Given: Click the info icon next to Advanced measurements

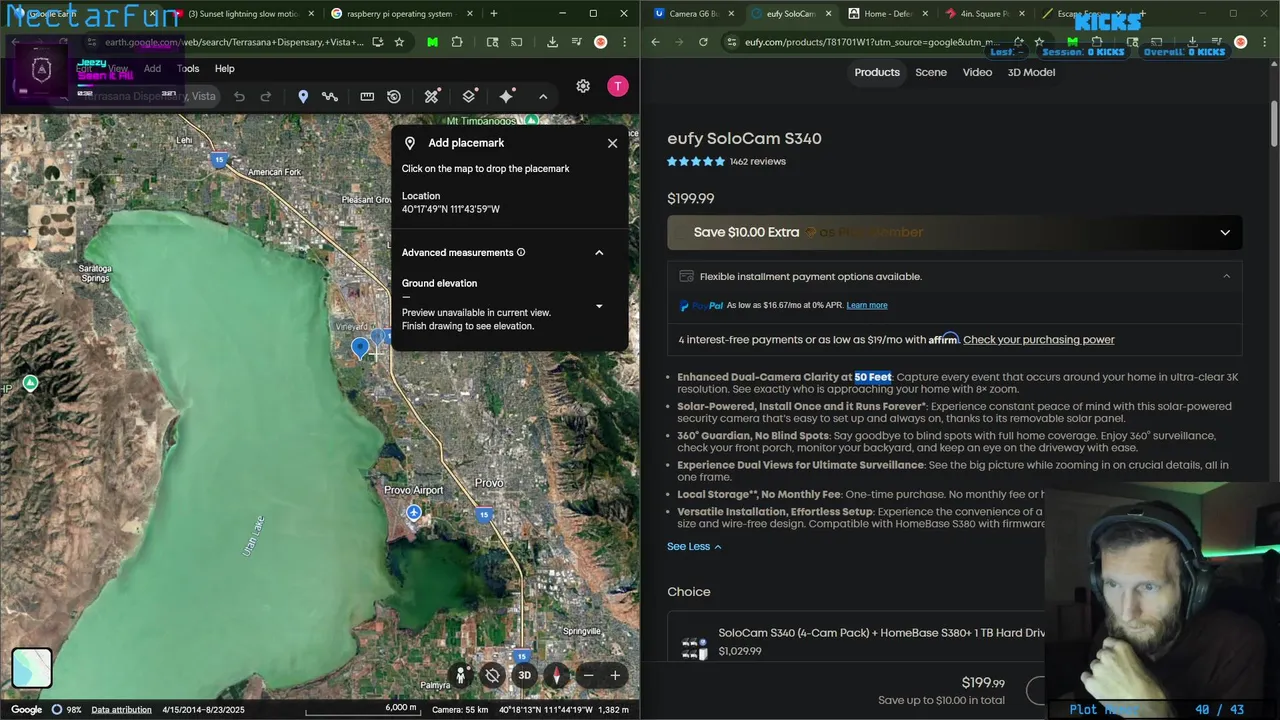Looking at the screenshot, I should tap(521, 253).
